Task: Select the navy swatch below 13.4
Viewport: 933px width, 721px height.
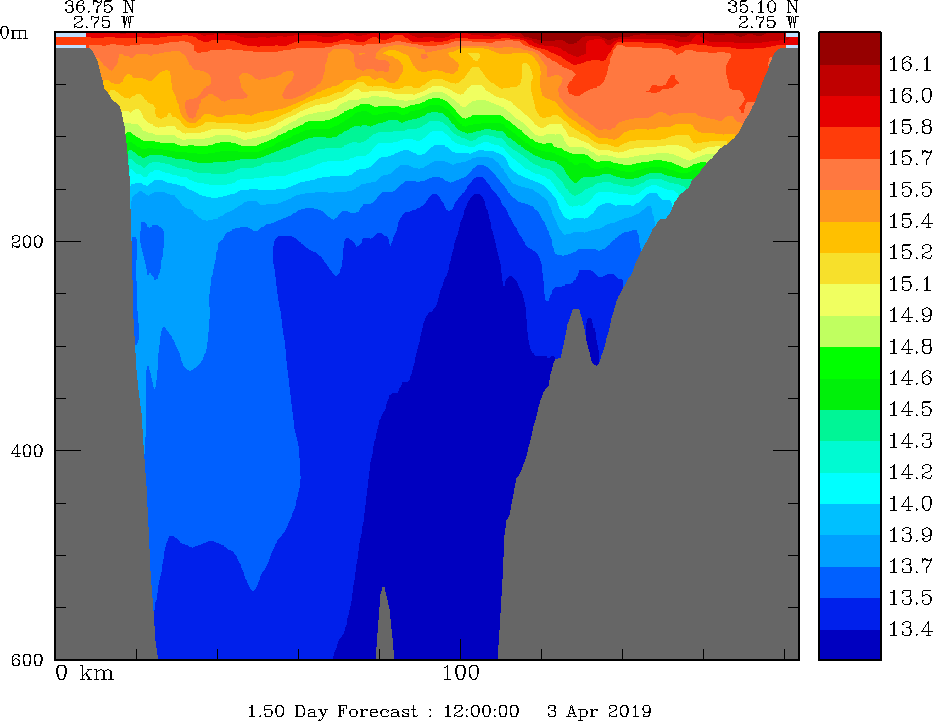Action: tap(850, 645)
